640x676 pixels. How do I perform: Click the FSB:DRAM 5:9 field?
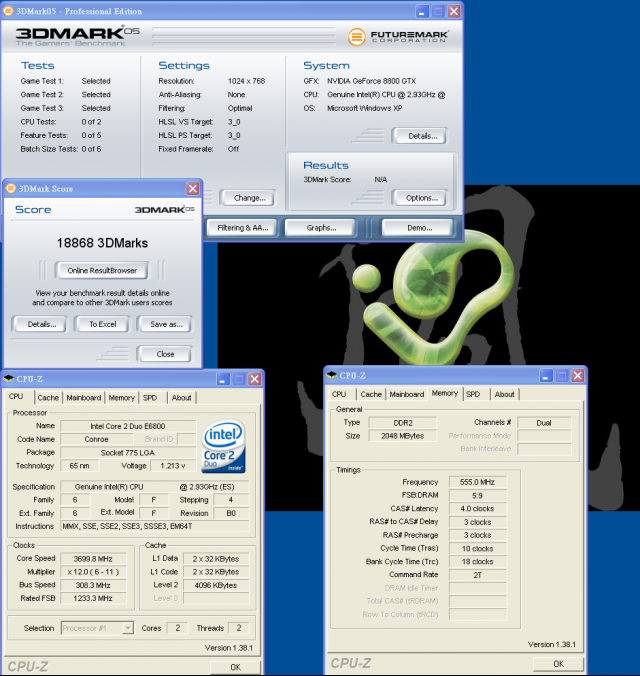[x=477, y=496]
